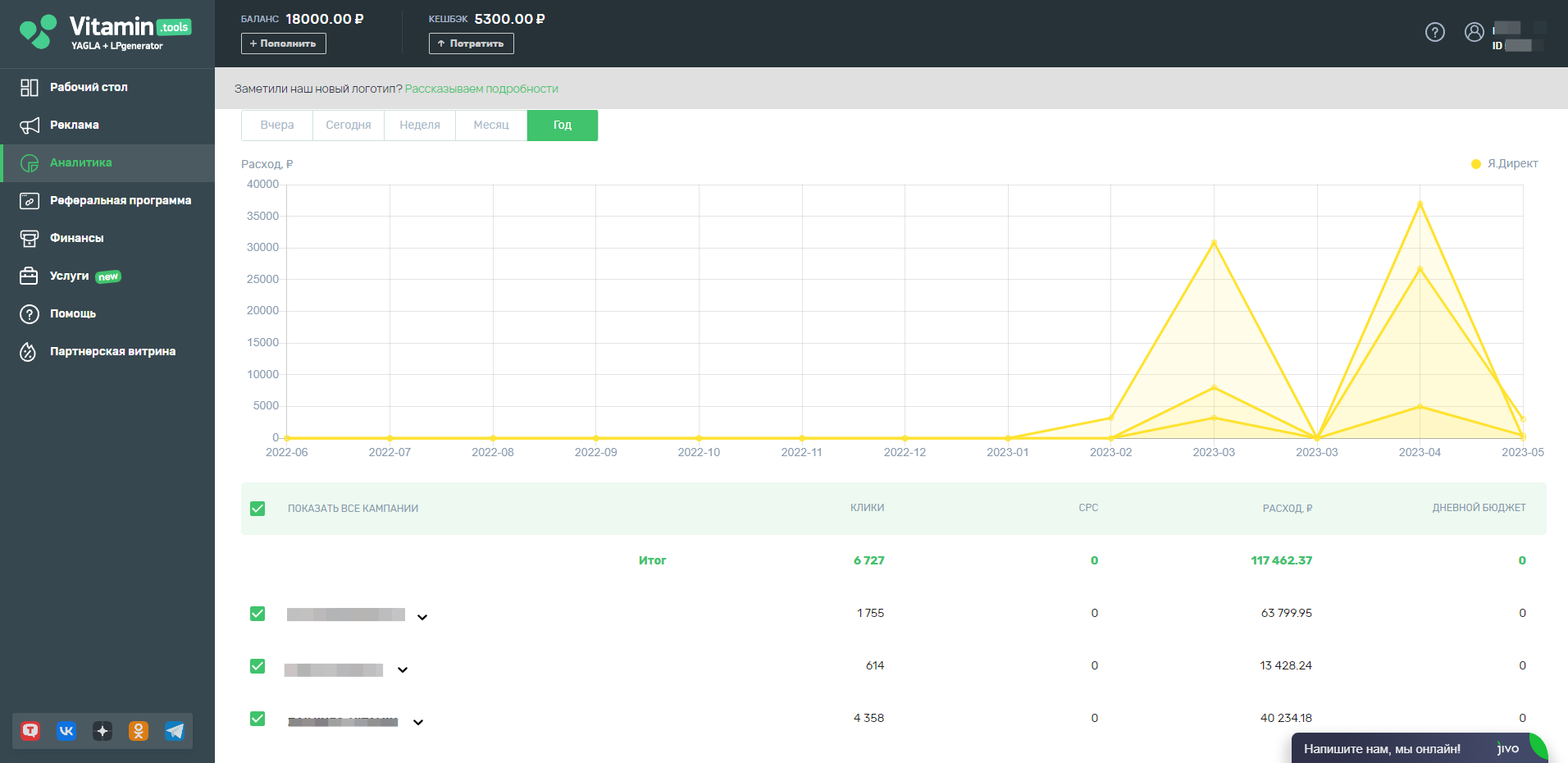1568x763 pixels.
Task: Click the Потратить cashback button
Action: coord(472,43)
